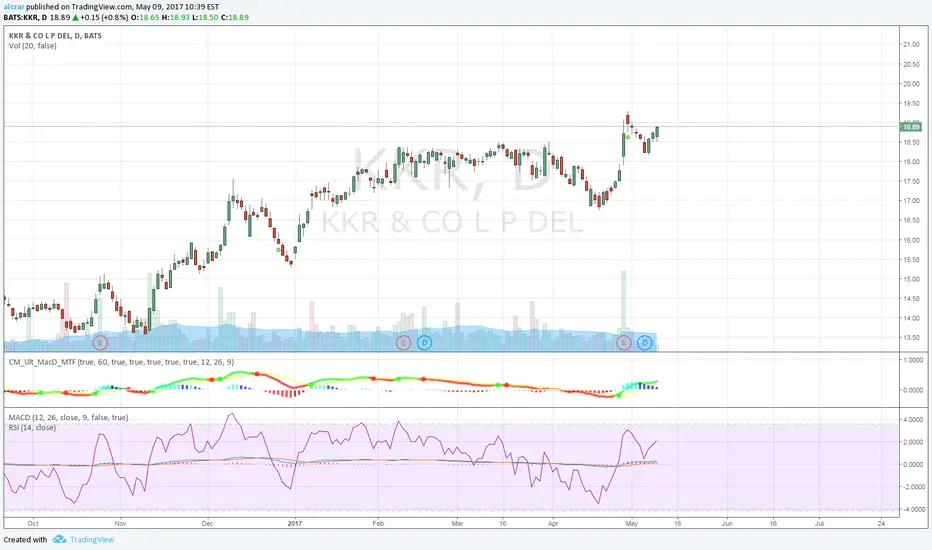
Task: Click the MACD (12, 26, close, 9) label
Action: 68,417
